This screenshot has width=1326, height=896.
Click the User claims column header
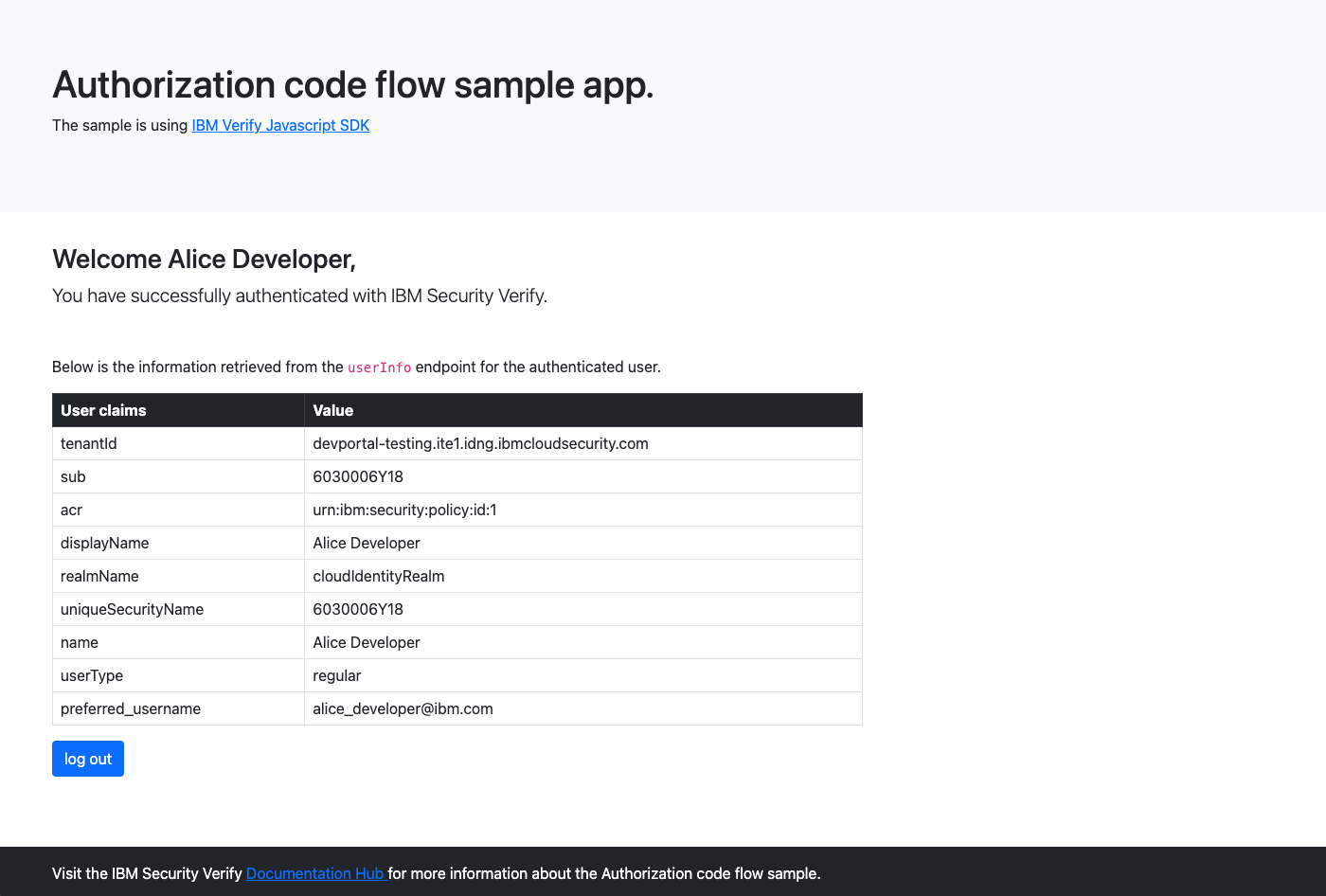pos(103,410)
